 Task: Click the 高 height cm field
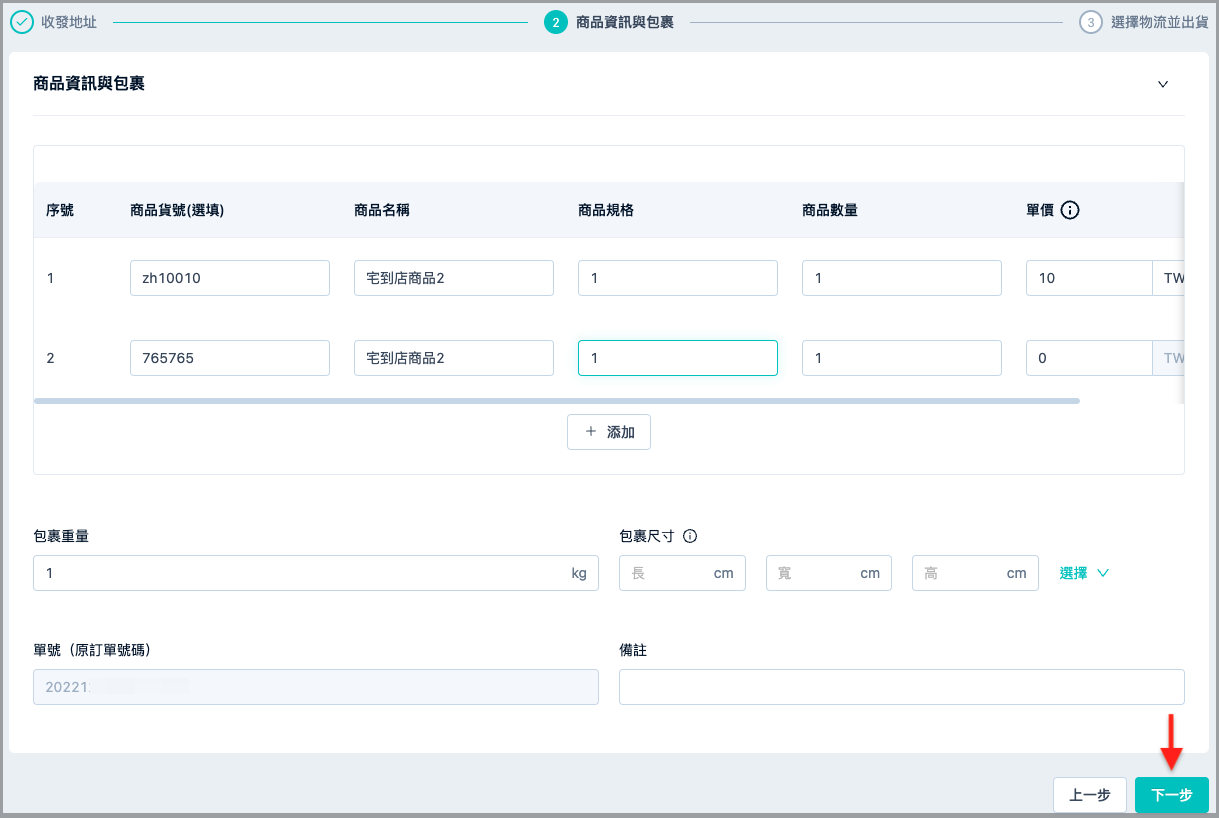(x=975, y=573)
